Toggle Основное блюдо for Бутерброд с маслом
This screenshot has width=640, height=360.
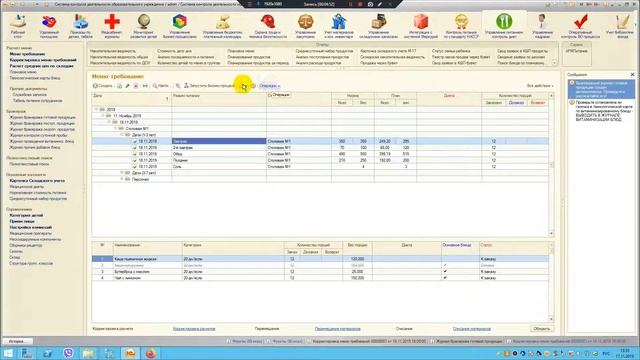(445, 271)
